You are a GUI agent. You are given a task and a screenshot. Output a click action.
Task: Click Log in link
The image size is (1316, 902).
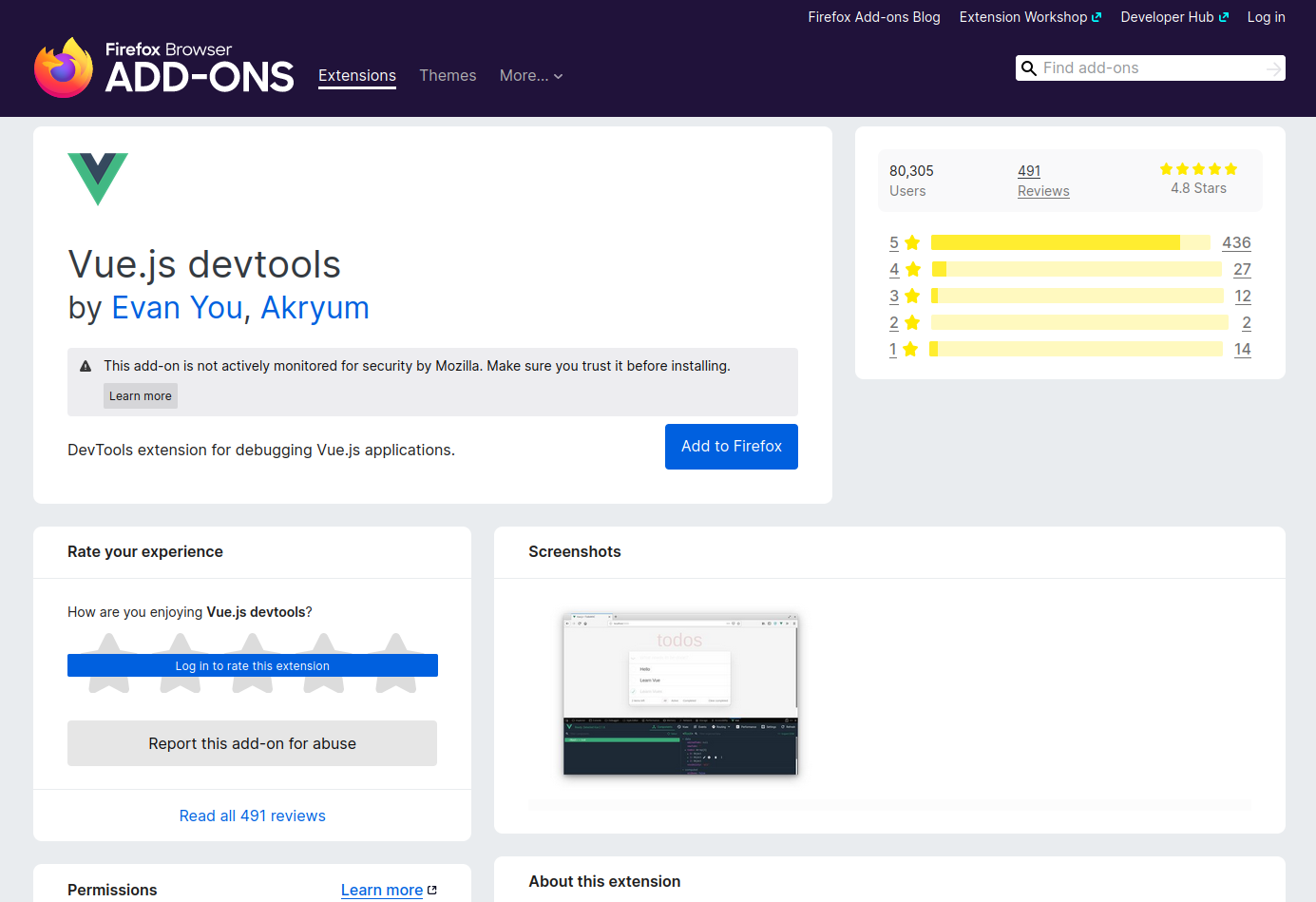[x=1266, y=17]
